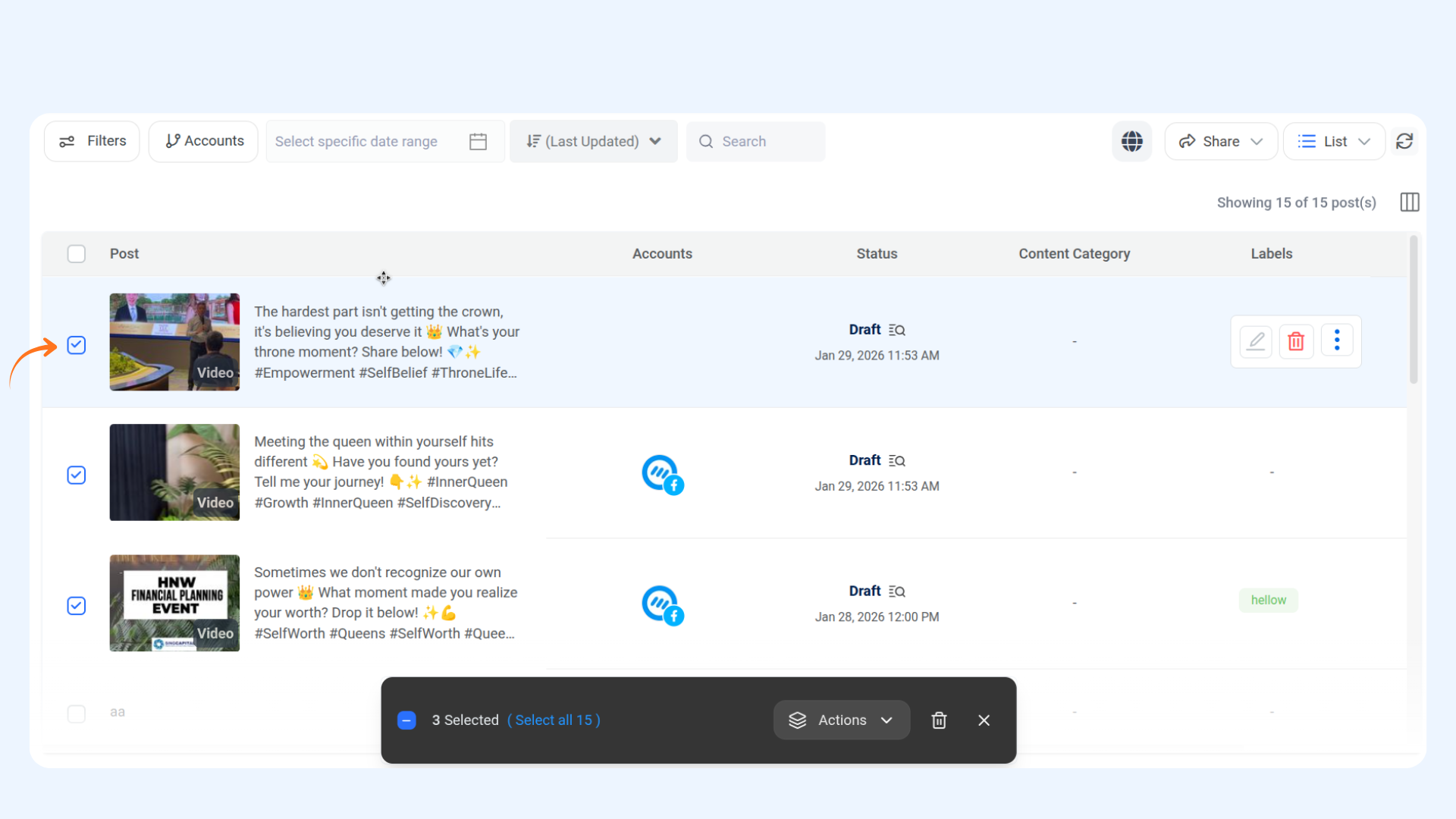Click the globe icon in toolbar

[1131, 142]
